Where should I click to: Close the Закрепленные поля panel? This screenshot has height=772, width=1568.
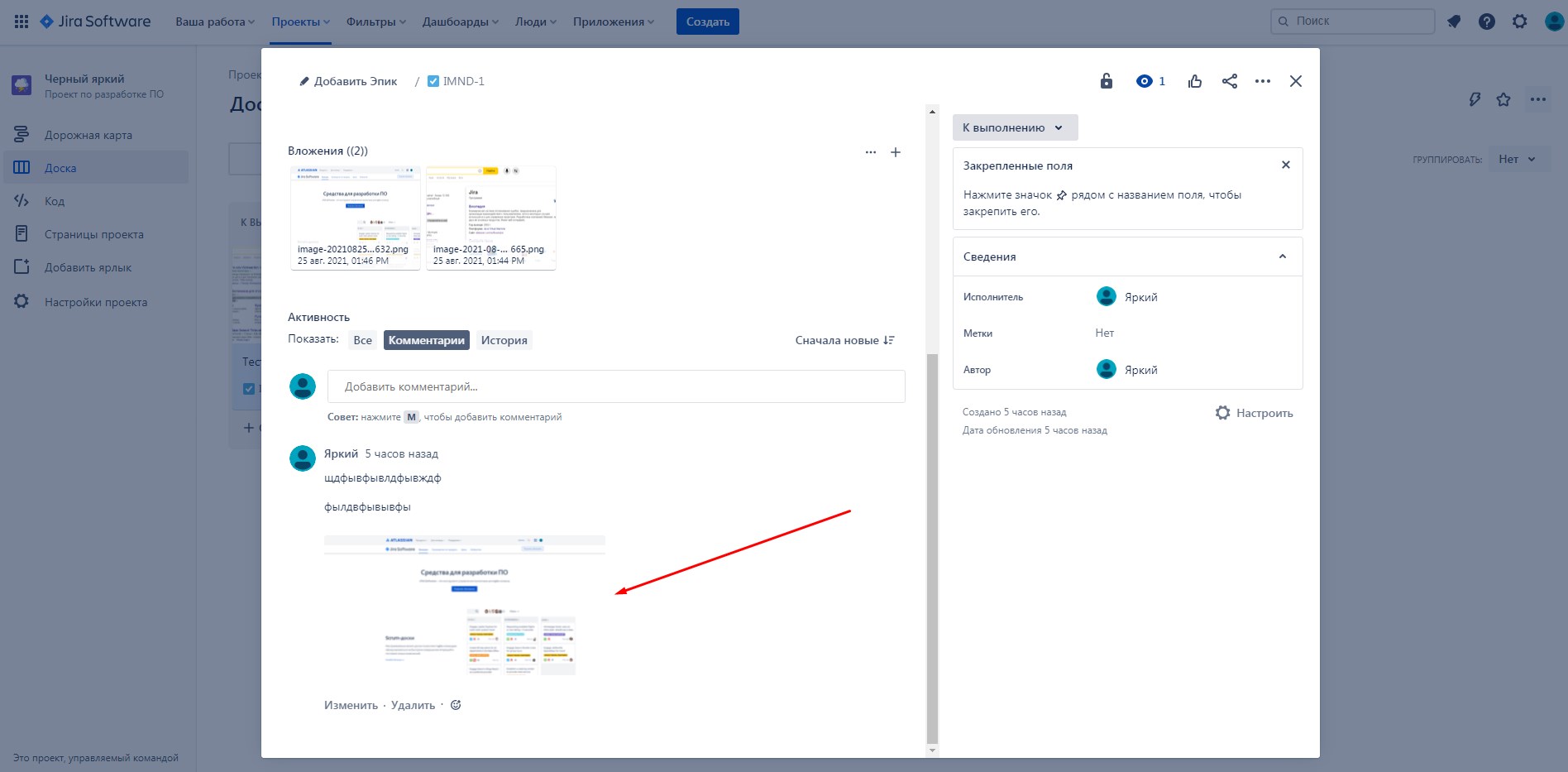pos(1286,165)
